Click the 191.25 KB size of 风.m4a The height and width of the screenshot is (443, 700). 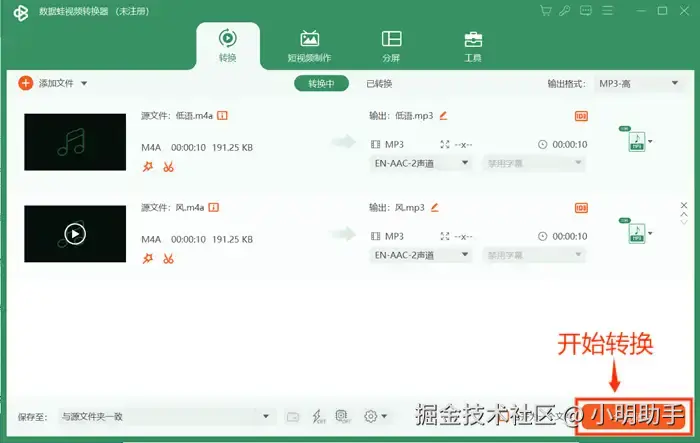(x=232, y=239)
